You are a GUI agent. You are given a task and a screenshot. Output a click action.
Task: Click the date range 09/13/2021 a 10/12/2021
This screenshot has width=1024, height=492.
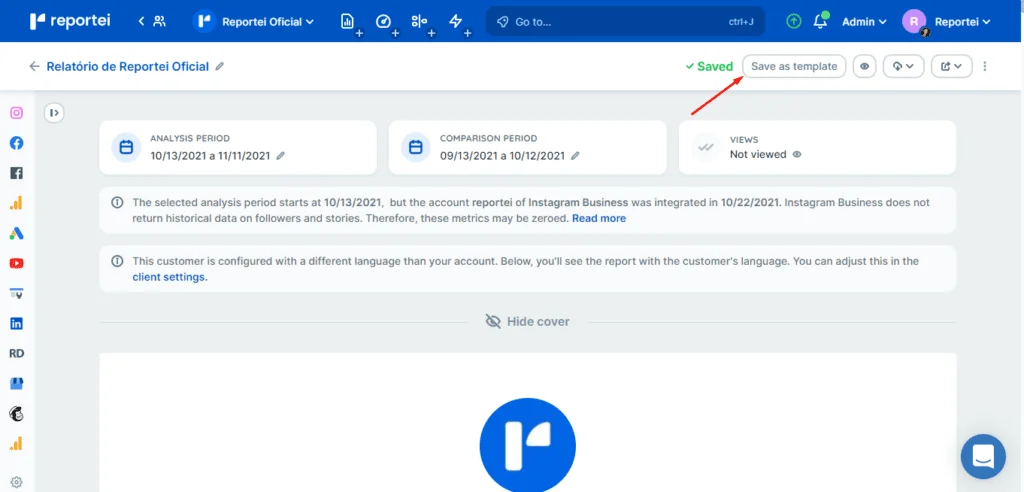click(x=502, y=156)
